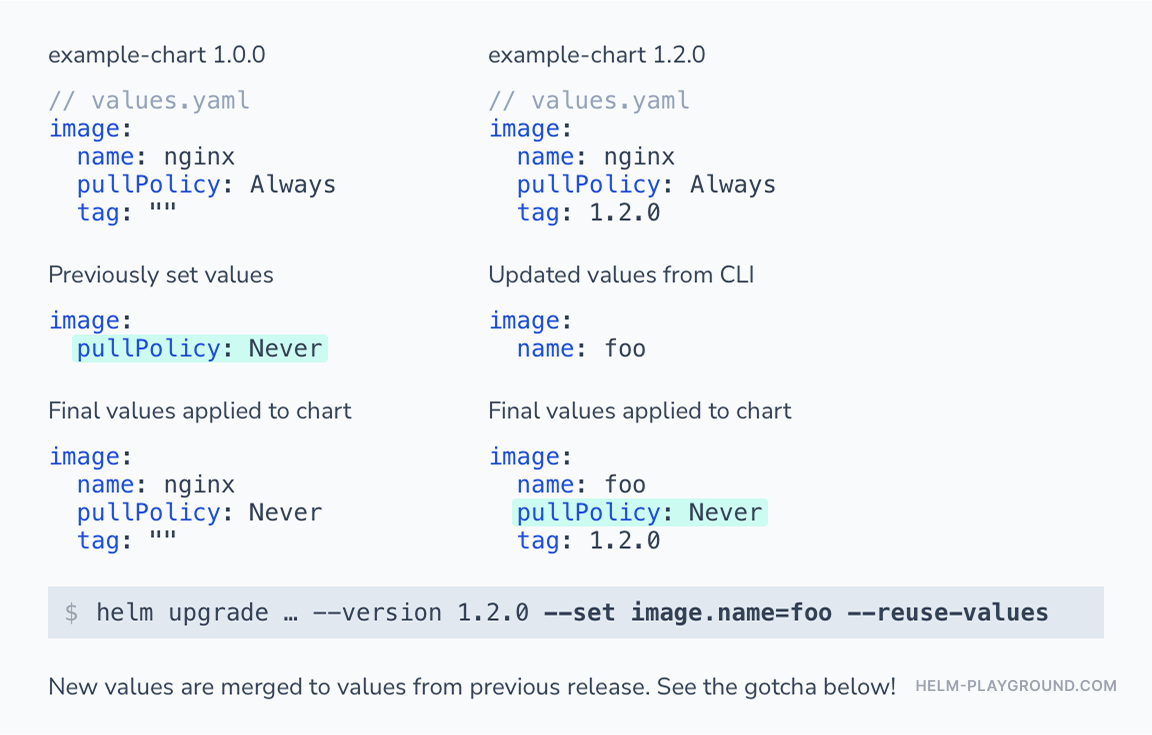Click highlighted pullPolicy: Never in right final values

[639, 512]
